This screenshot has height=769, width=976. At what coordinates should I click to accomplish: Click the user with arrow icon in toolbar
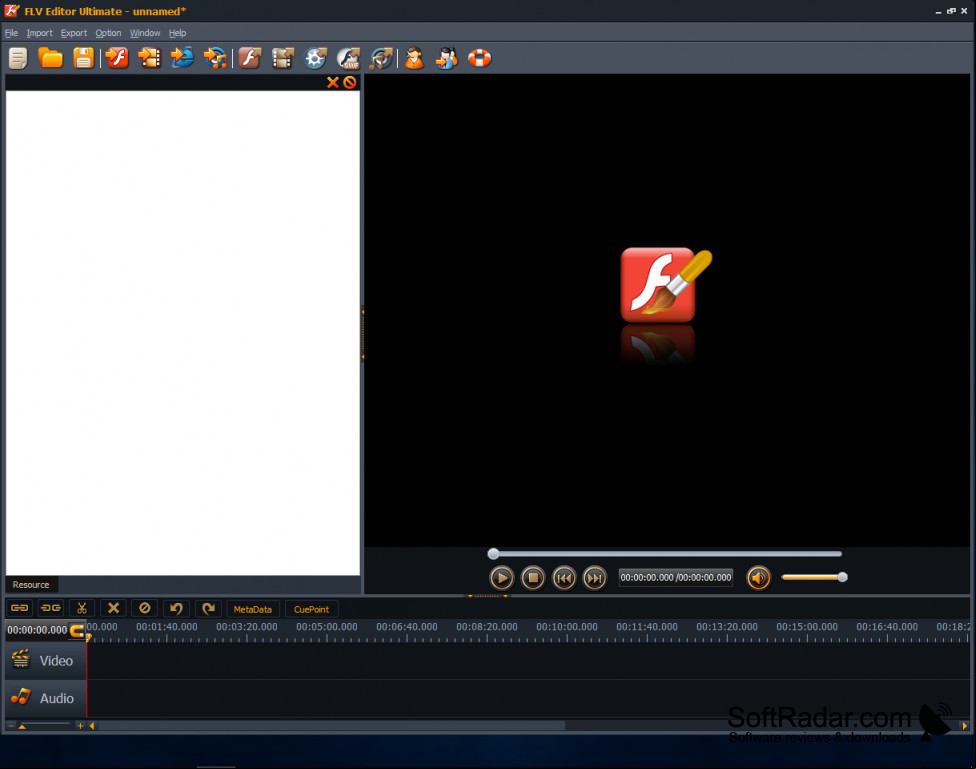coord(446,58)
